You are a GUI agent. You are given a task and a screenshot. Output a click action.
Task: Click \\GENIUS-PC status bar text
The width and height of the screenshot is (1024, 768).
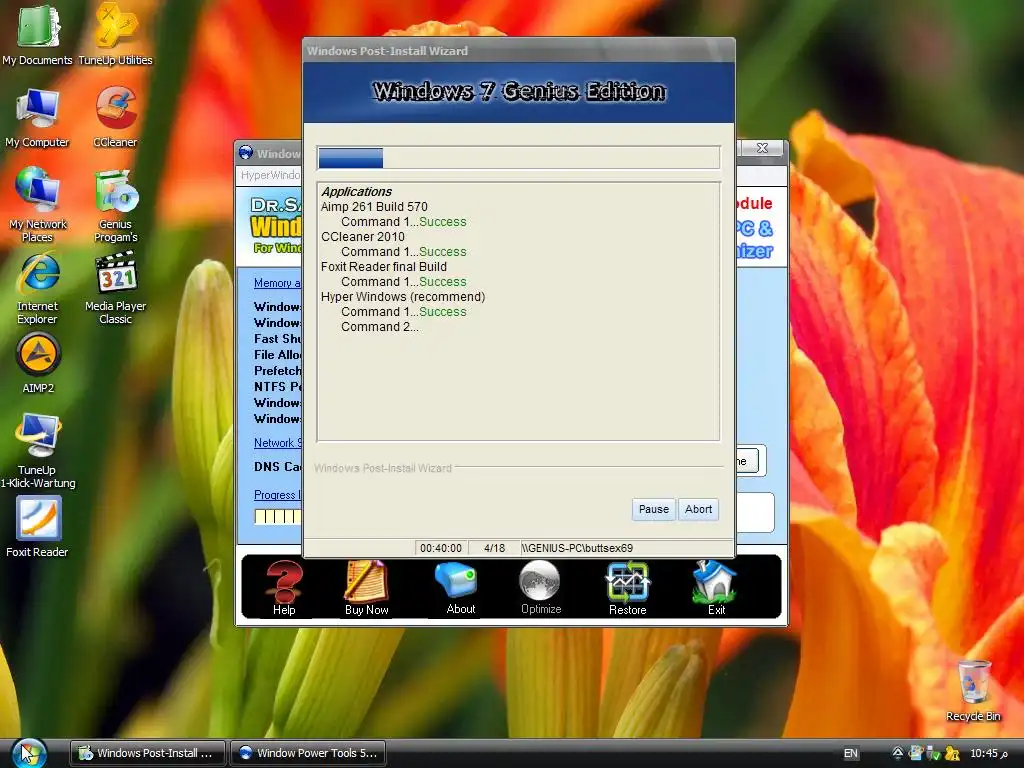(577, 548)
